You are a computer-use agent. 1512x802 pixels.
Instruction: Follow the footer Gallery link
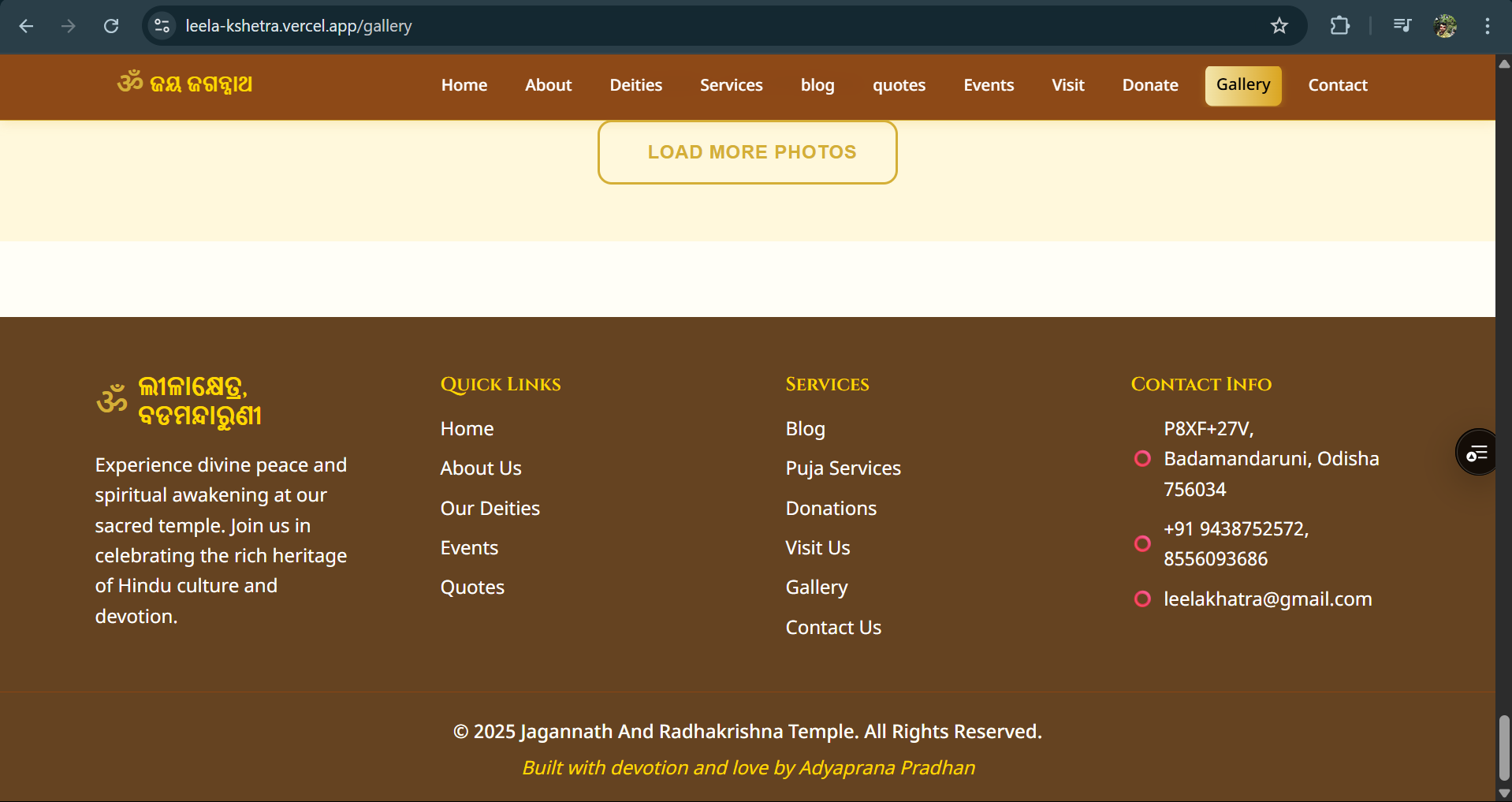click(817, 588)
